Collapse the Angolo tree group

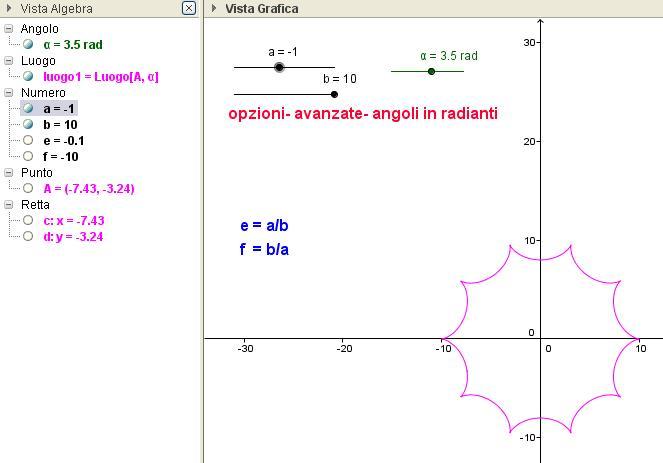pos(8,29)
